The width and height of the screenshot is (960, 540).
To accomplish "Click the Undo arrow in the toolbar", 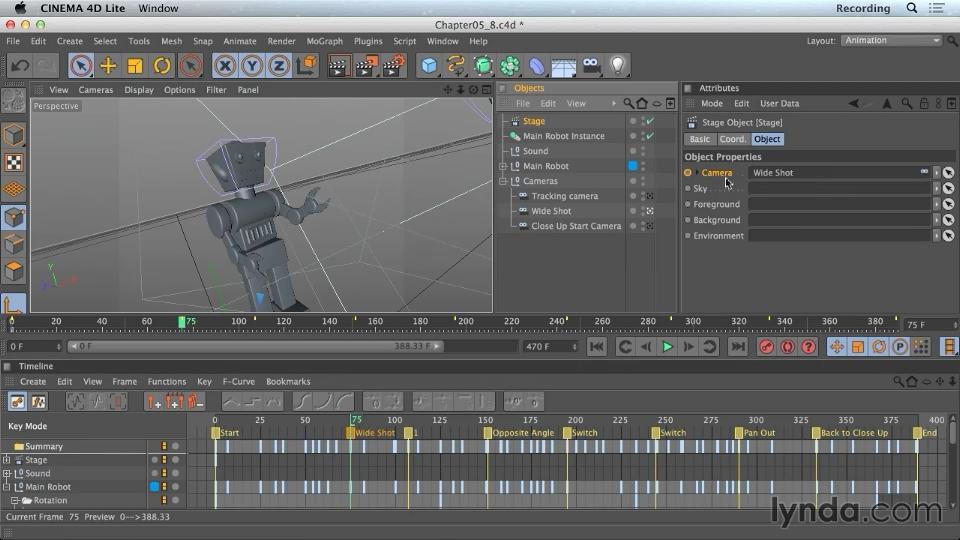I will point(19,66).
